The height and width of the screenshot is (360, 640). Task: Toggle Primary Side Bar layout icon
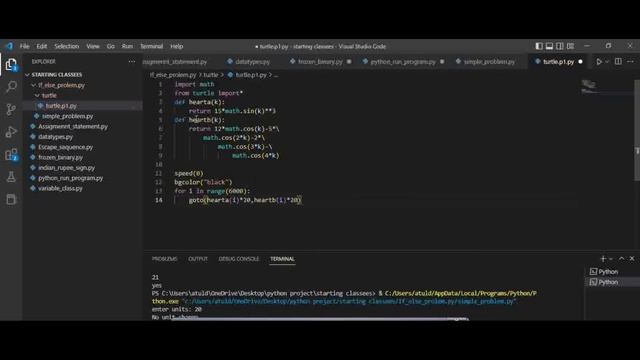pos(539,46)
